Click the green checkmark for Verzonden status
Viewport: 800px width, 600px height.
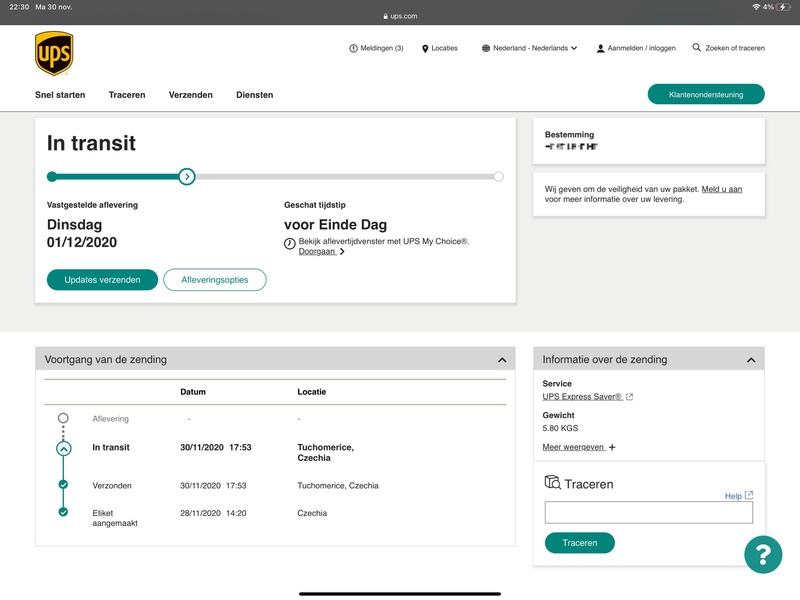[63, 484]
